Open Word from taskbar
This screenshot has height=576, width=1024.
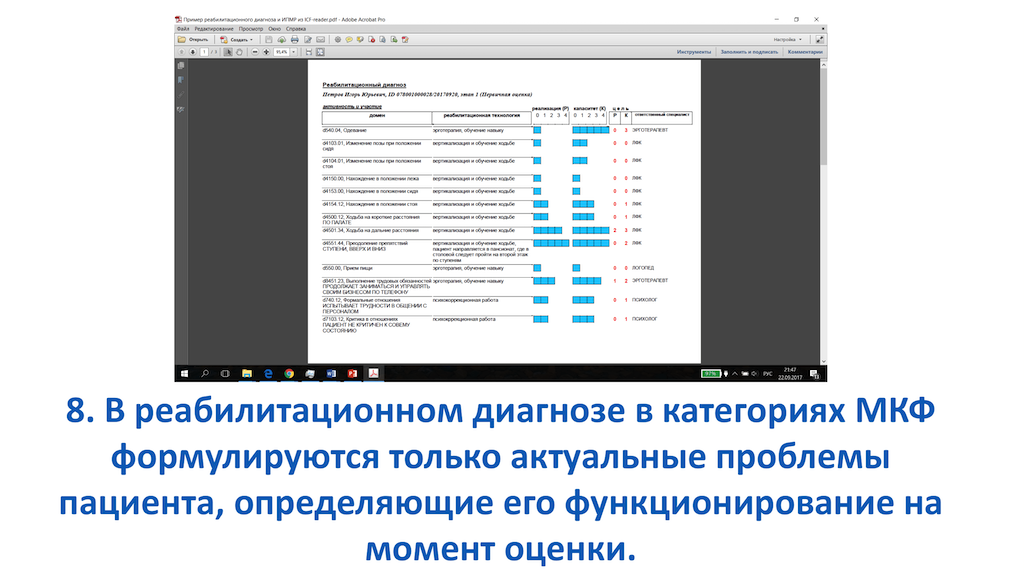pyautogui.click(x=331, y=374)
